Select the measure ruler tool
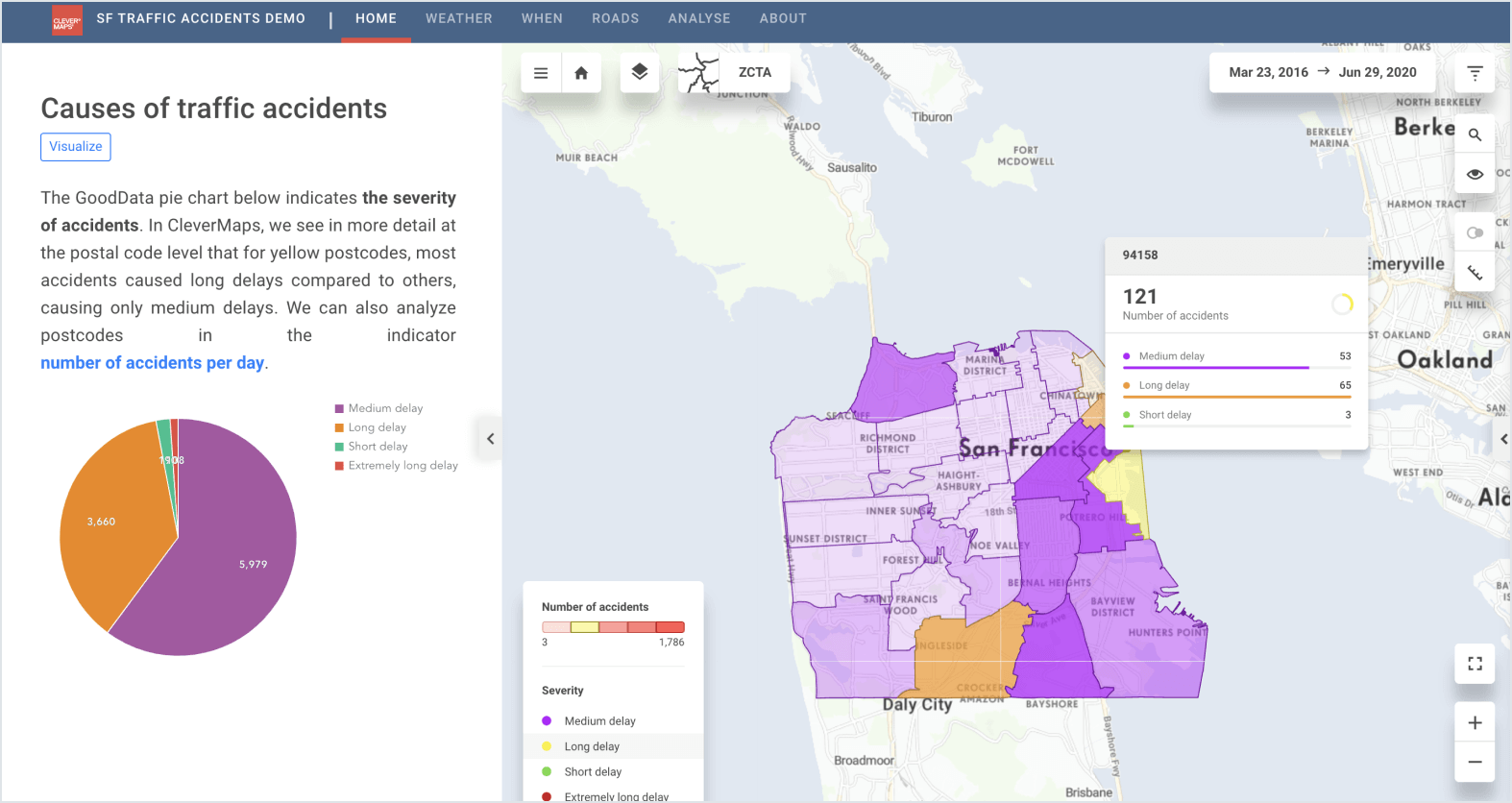 point(1475,274)
